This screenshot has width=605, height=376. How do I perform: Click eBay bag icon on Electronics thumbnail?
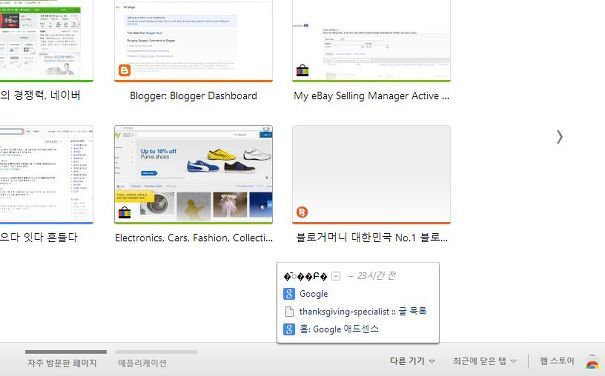(x=125, y=212)
